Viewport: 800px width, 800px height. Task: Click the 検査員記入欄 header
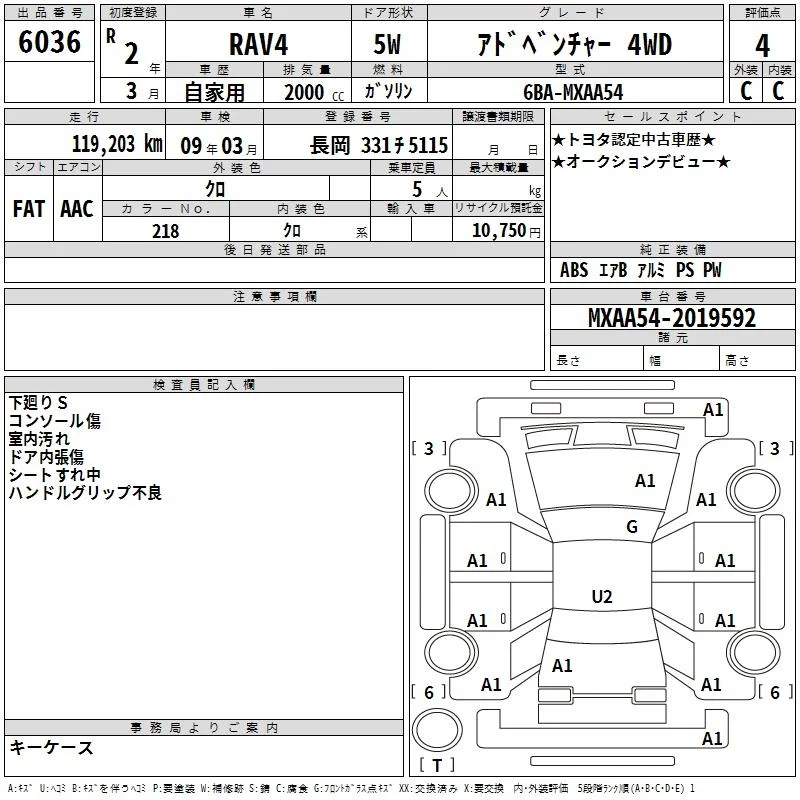204,385
